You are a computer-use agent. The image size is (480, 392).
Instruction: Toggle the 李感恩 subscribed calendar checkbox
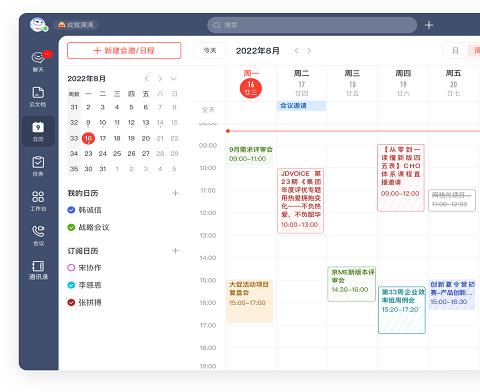71,285
